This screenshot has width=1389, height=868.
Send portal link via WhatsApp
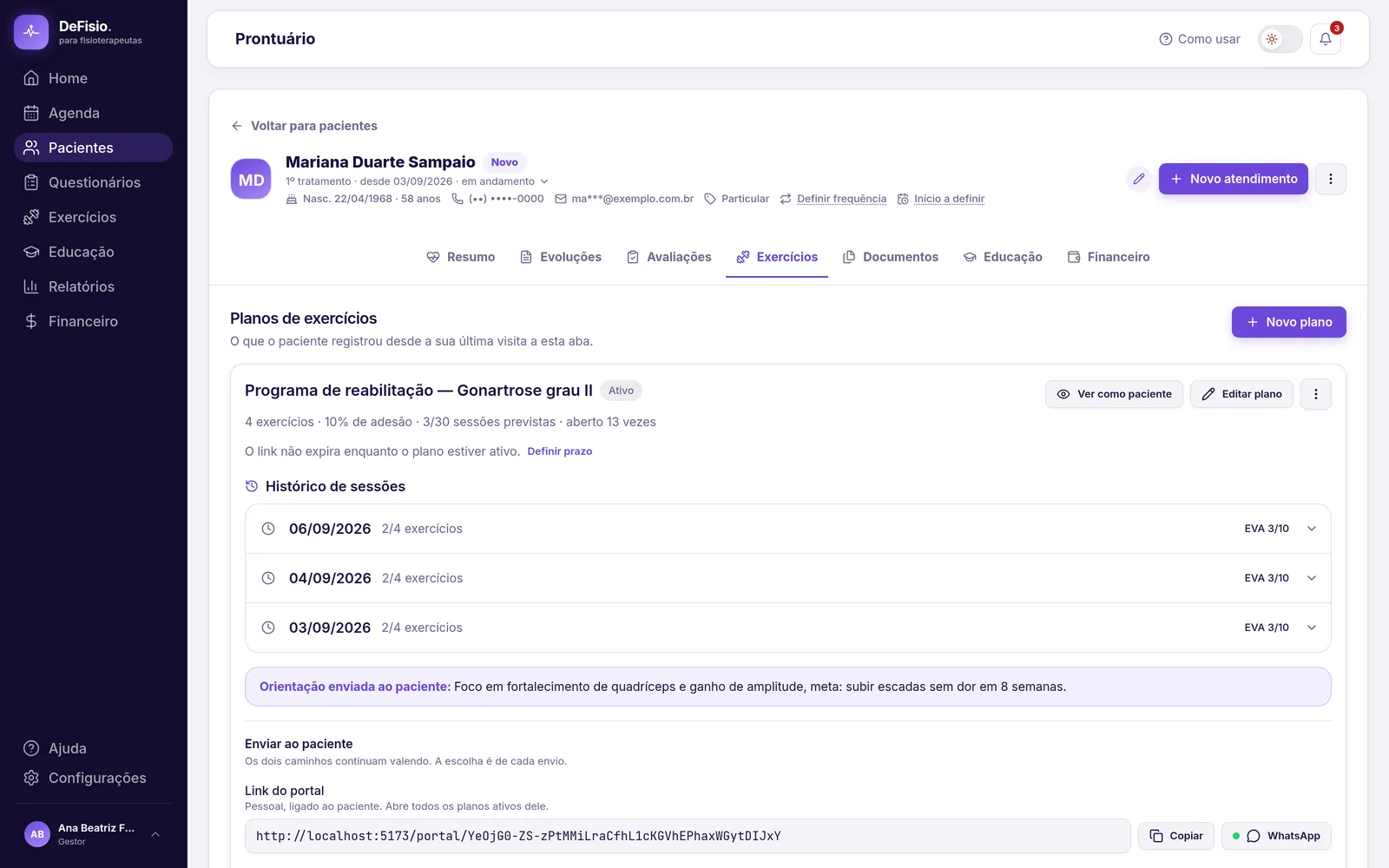[1276, 836]
